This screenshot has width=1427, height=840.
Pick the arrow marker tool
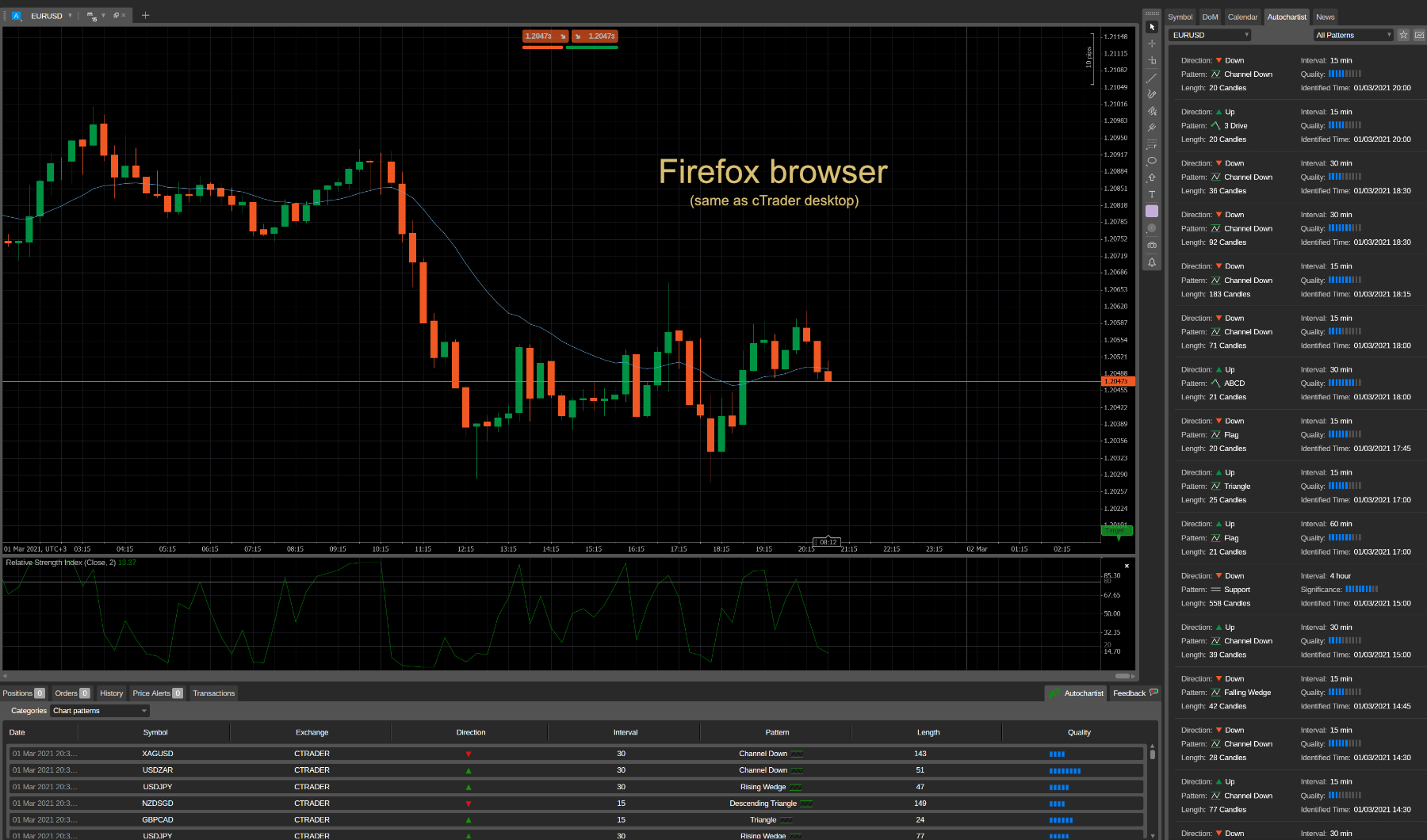(1152, 178)
